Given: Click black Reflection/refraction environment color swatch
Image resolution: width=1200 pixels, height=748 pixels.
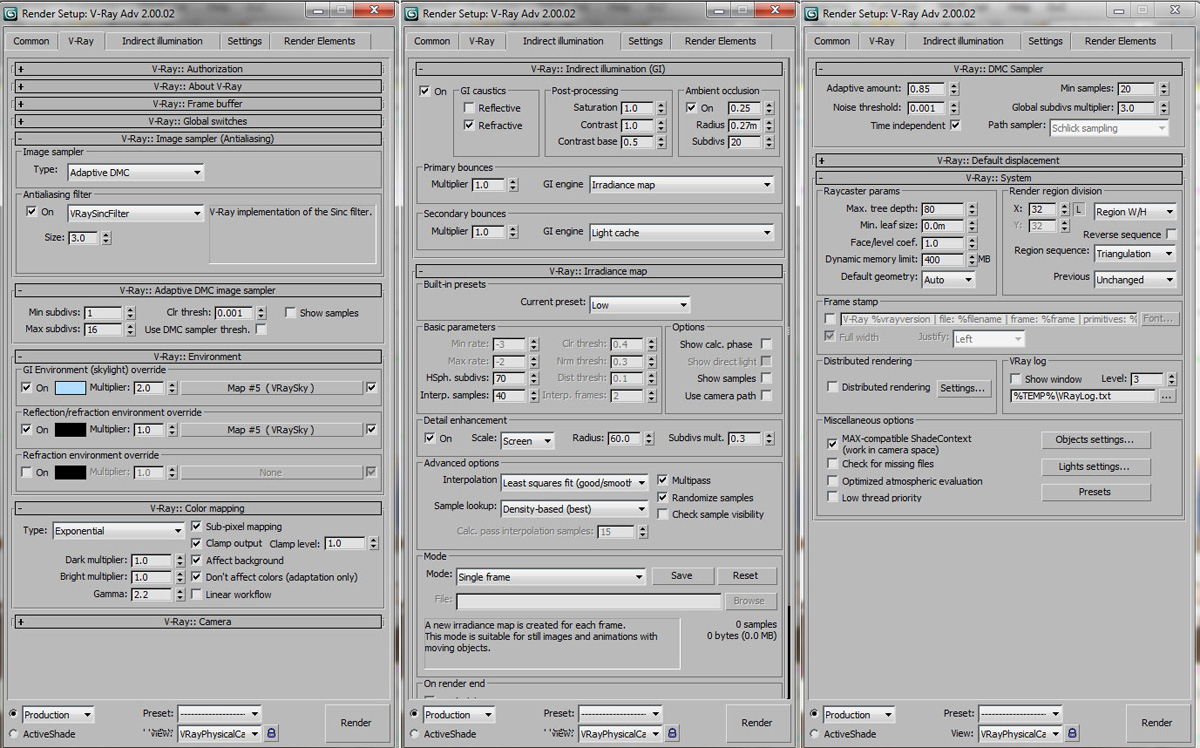Looking at the screenshot, I should (69, 430).
